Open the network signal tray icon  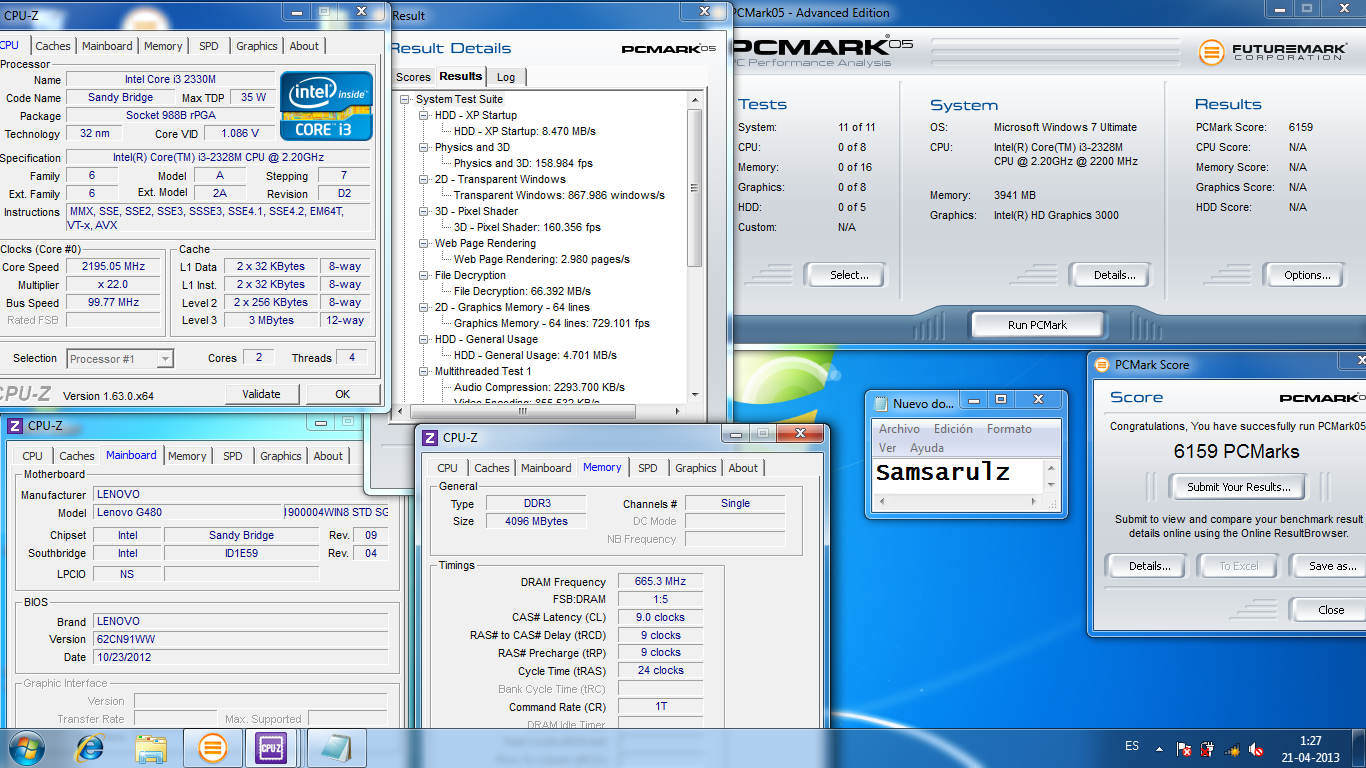pyautogui.click(x=1232, y=748)
